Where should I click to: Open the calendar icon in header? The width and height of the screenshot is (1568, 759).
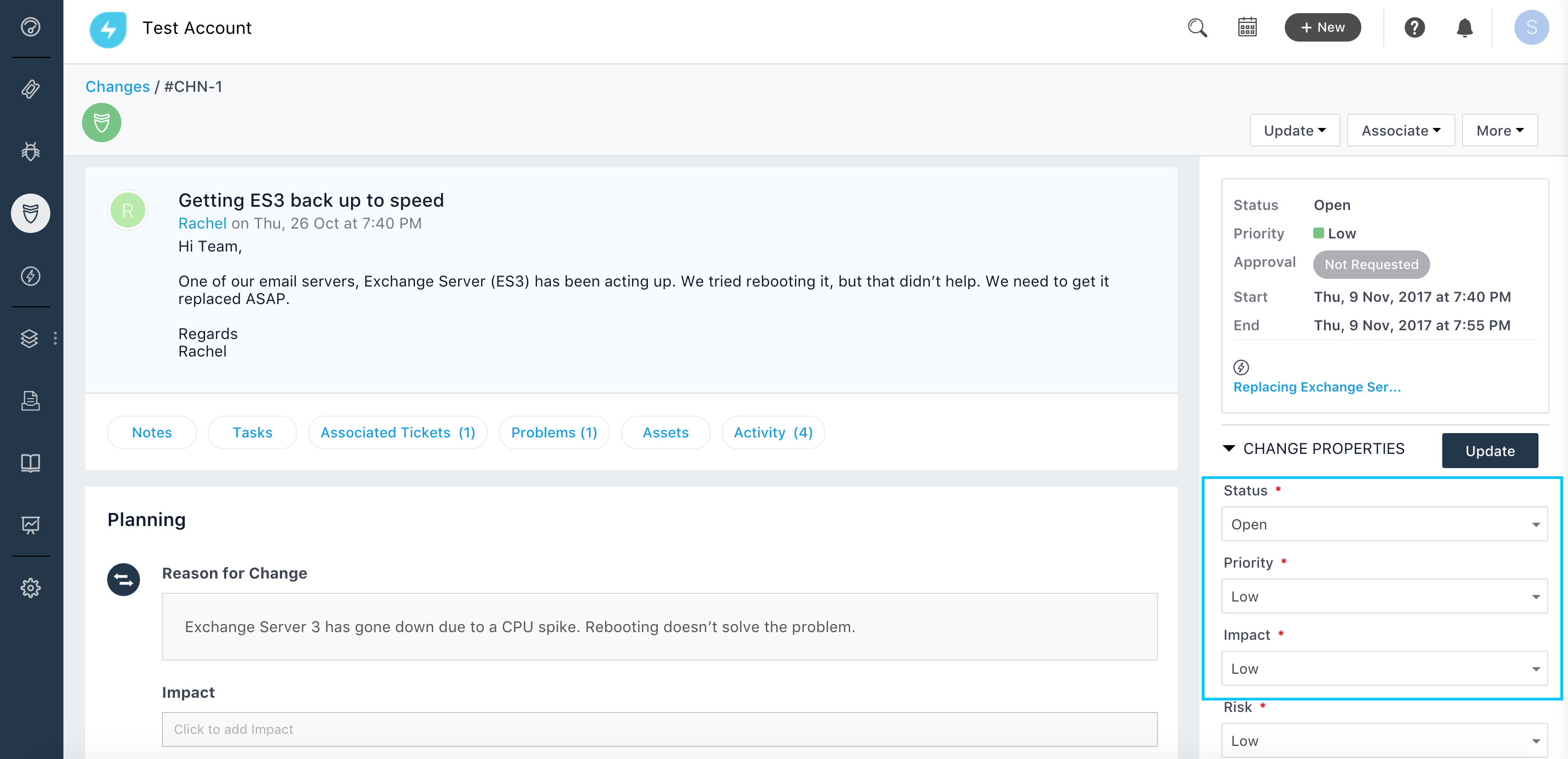1247,27
